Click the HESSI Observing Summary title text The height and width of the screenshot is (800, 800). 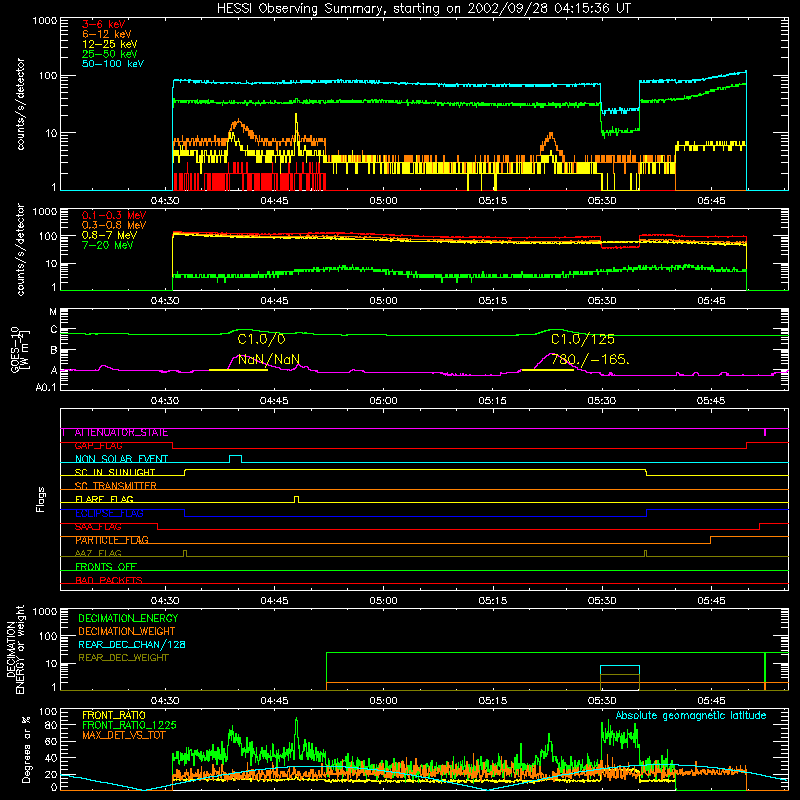pyautogui.click(x=423, y=9)
